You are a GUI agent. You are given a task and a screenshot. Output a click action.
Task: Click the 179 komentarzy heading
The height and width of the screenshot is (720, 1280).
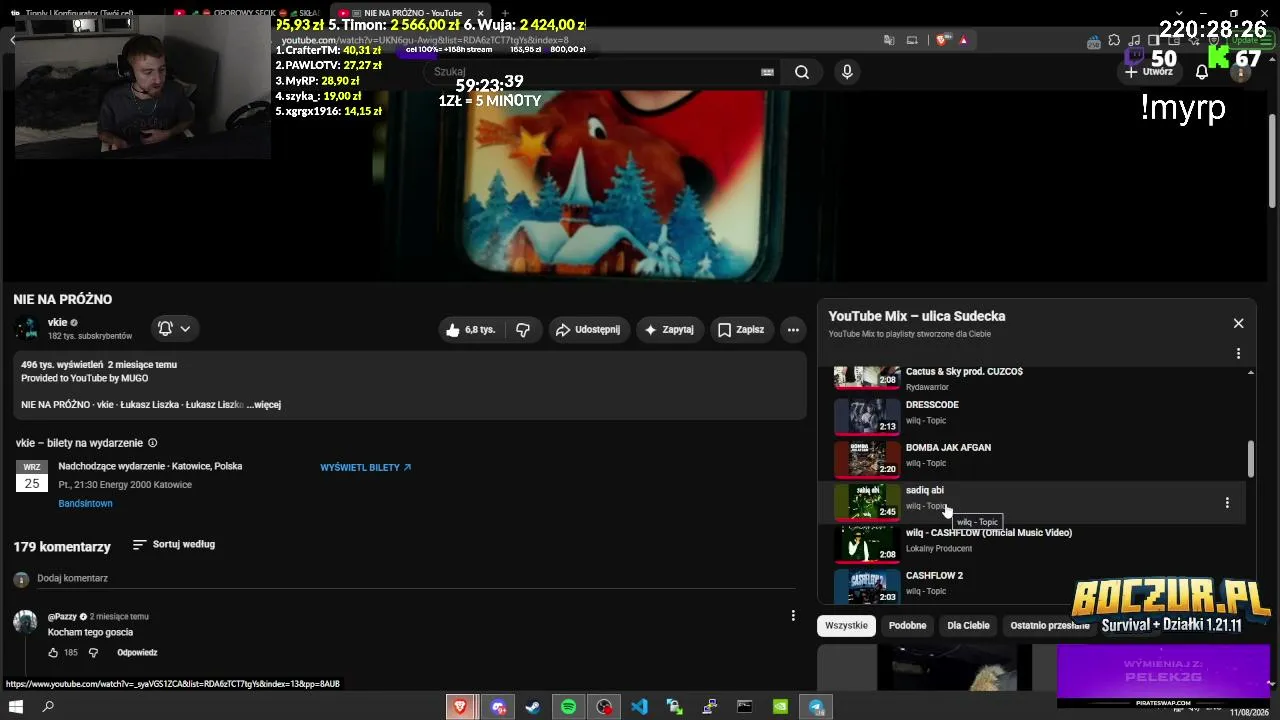(x=62, y=547)
